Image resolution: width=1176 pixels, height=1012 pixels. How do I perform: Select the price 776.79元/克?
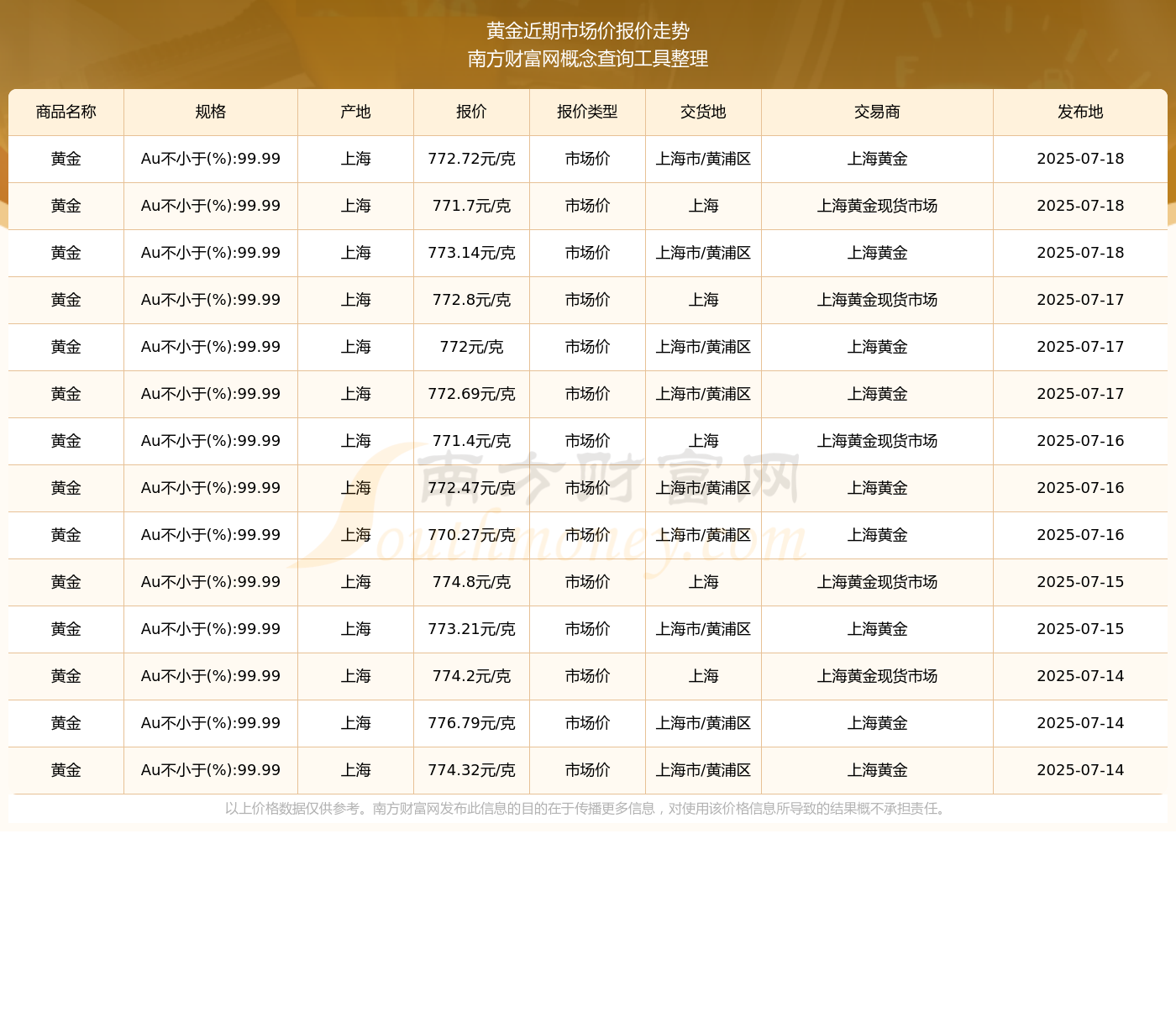tap(472, 723)
